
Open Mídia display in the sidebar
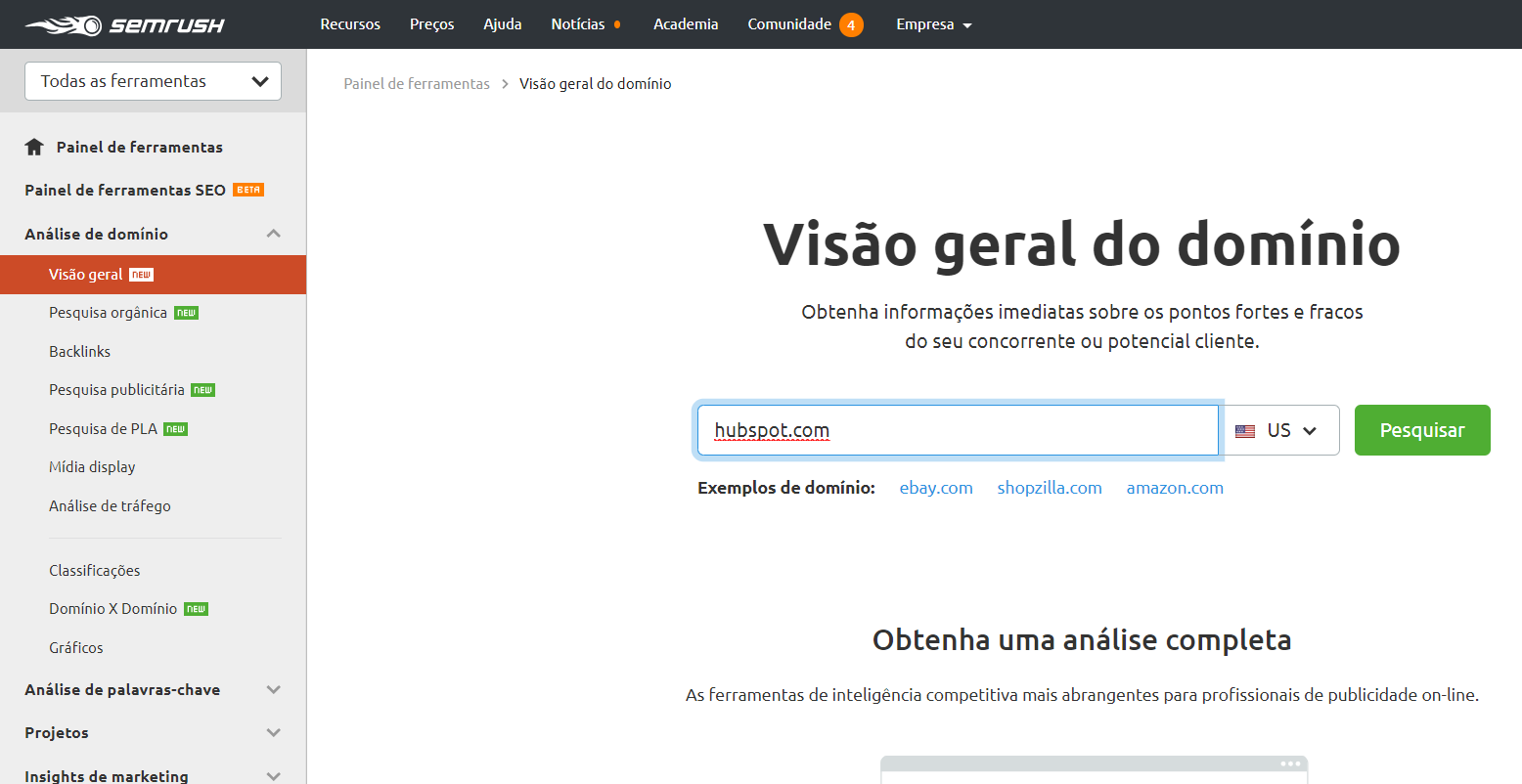coord(92,467)
